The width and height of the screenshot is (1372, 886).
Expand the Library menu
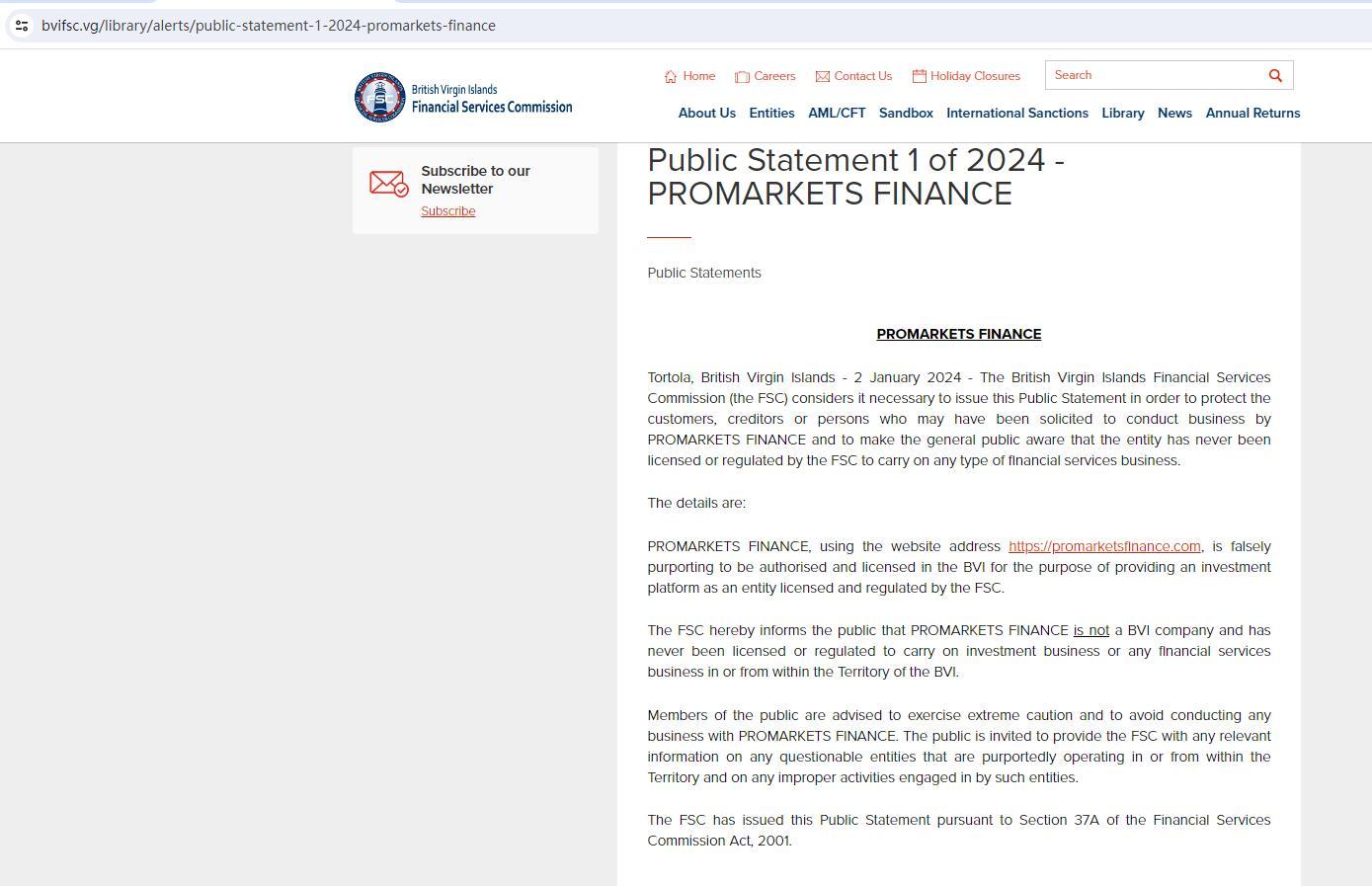[1122, 113]
